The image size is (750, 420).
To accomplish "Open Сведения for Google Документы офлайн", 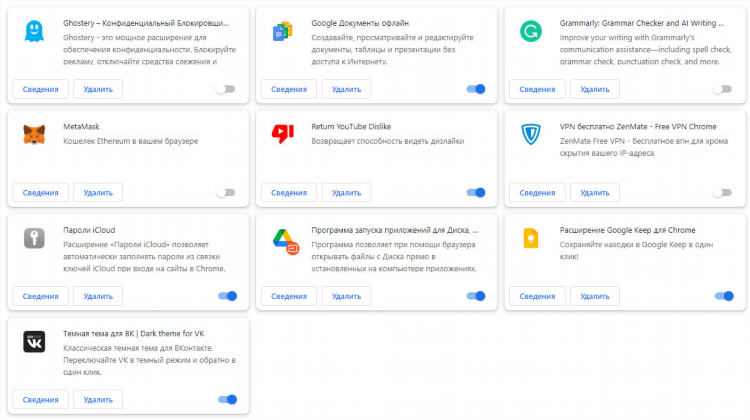I will pos(289,89).
